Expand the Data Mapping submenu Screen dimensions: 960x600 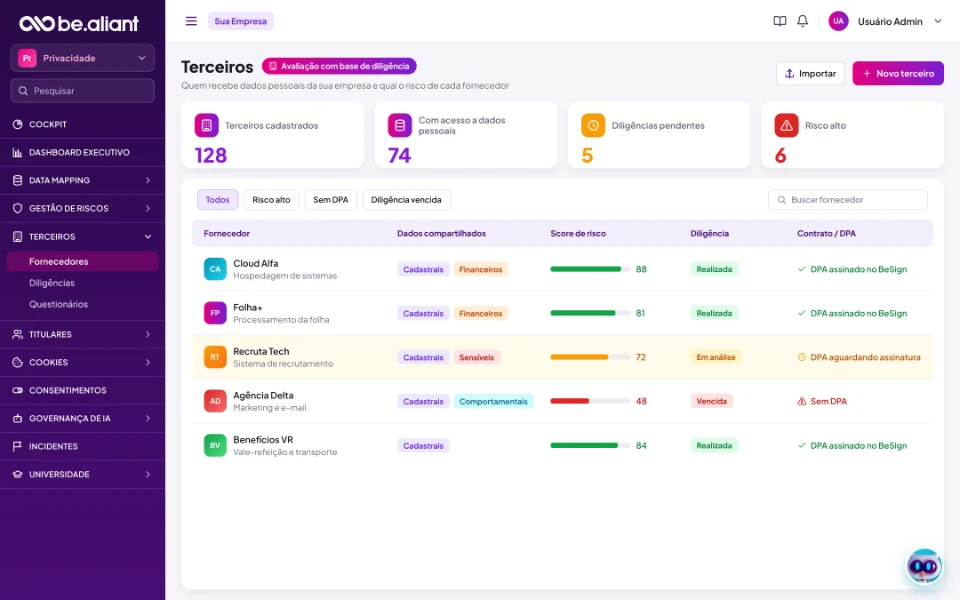(148, 181)
